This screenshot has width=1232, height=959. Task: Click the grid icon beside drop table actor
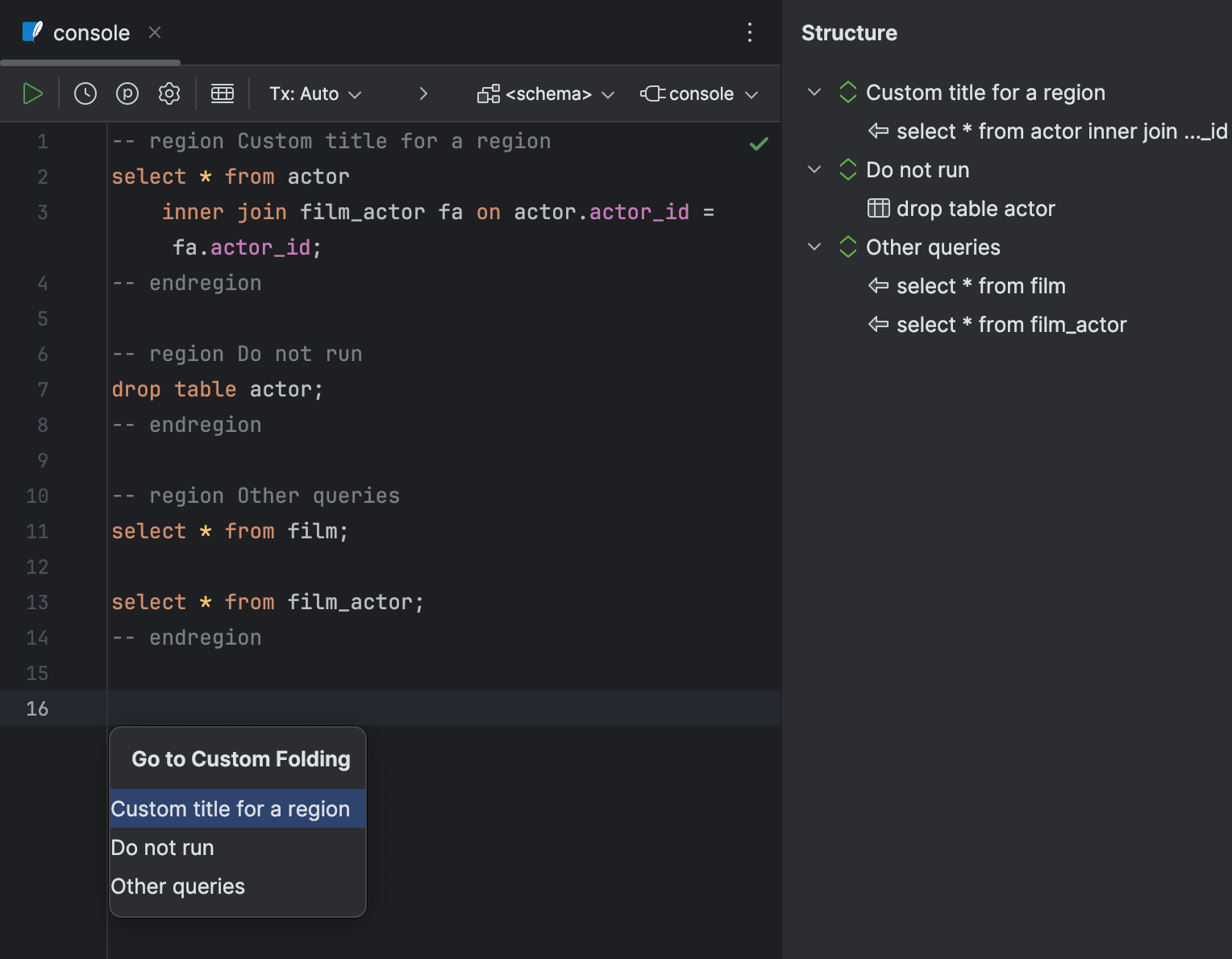878,208
